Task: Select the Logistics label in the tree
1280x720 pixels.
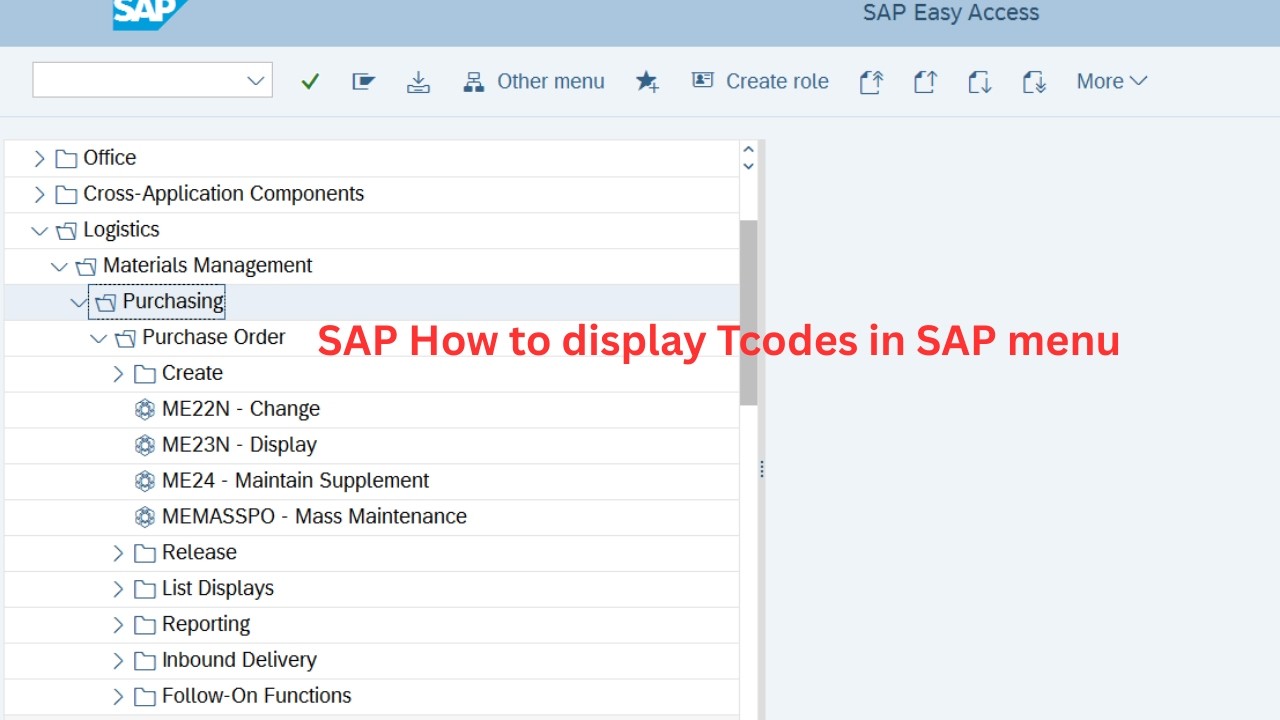Action: 122,230
